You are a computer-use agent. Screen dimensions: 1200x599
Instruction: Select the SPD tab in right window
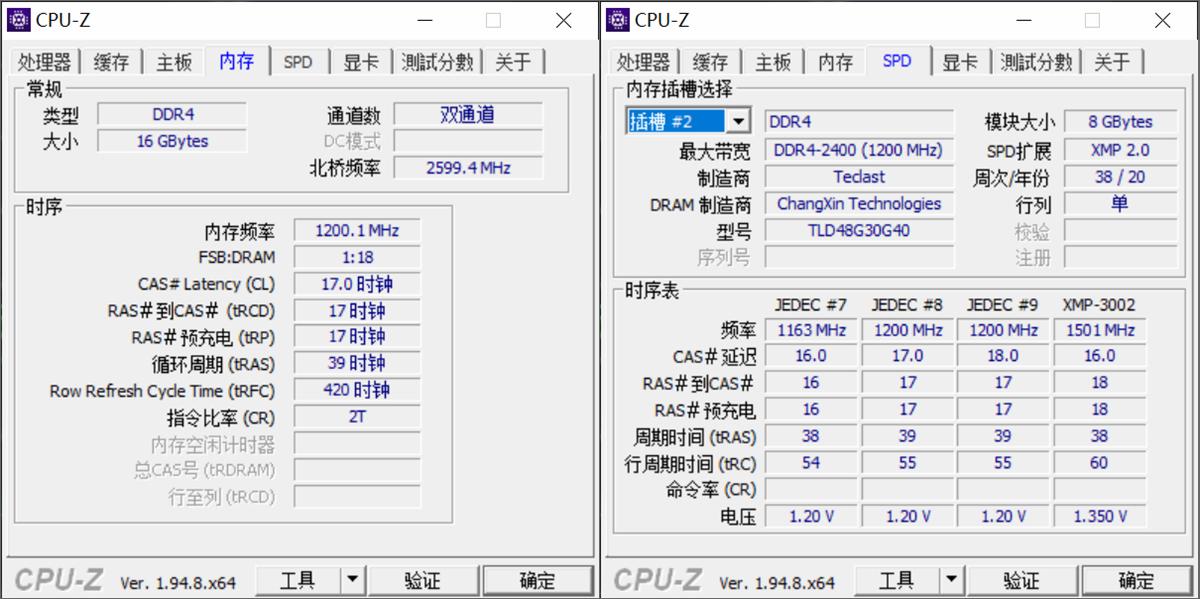click(x=897, y=61)
